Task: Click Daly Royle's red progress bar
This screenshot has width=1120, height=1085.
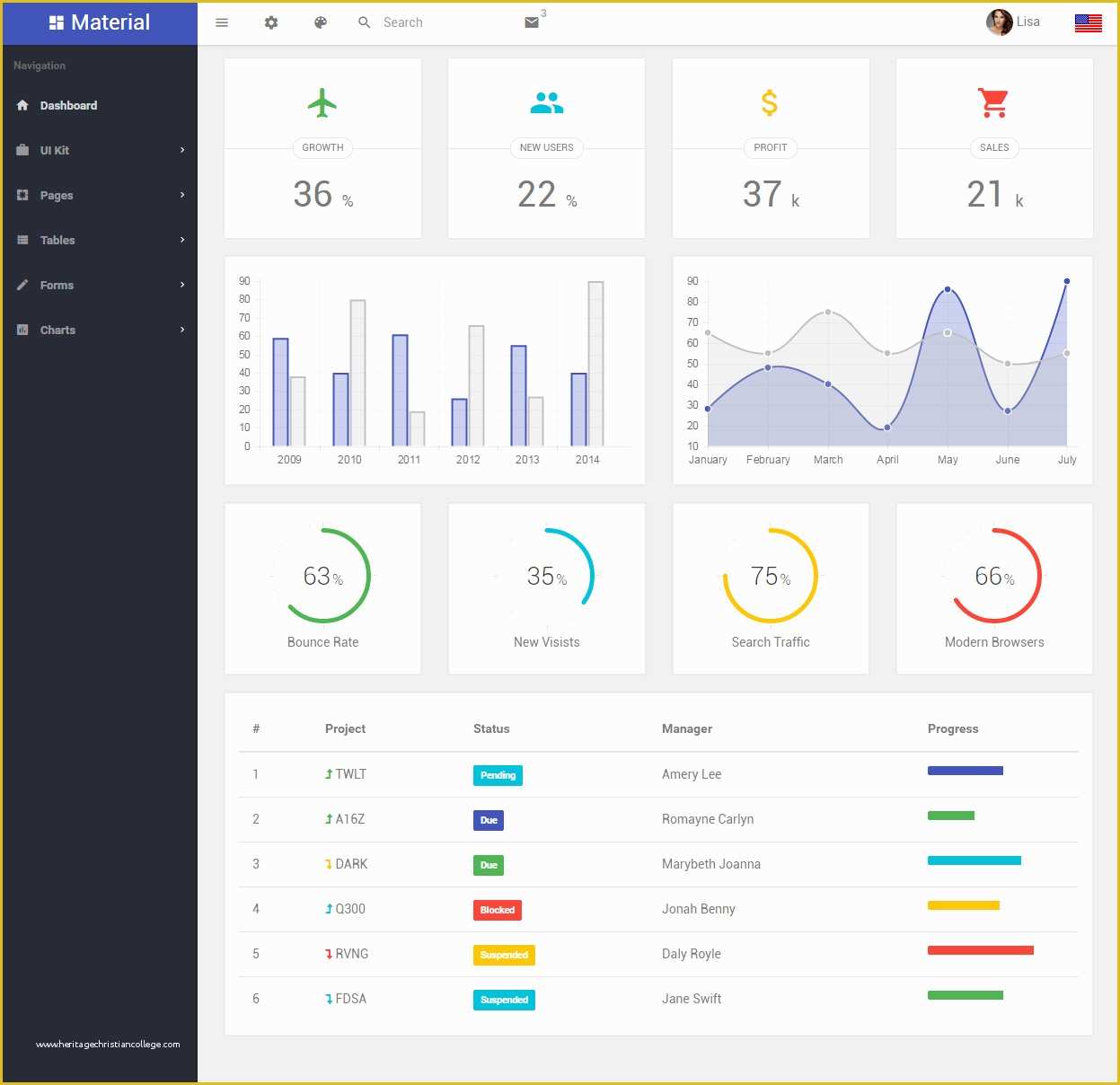Action: pyautogui.click(x=981, y=949)
